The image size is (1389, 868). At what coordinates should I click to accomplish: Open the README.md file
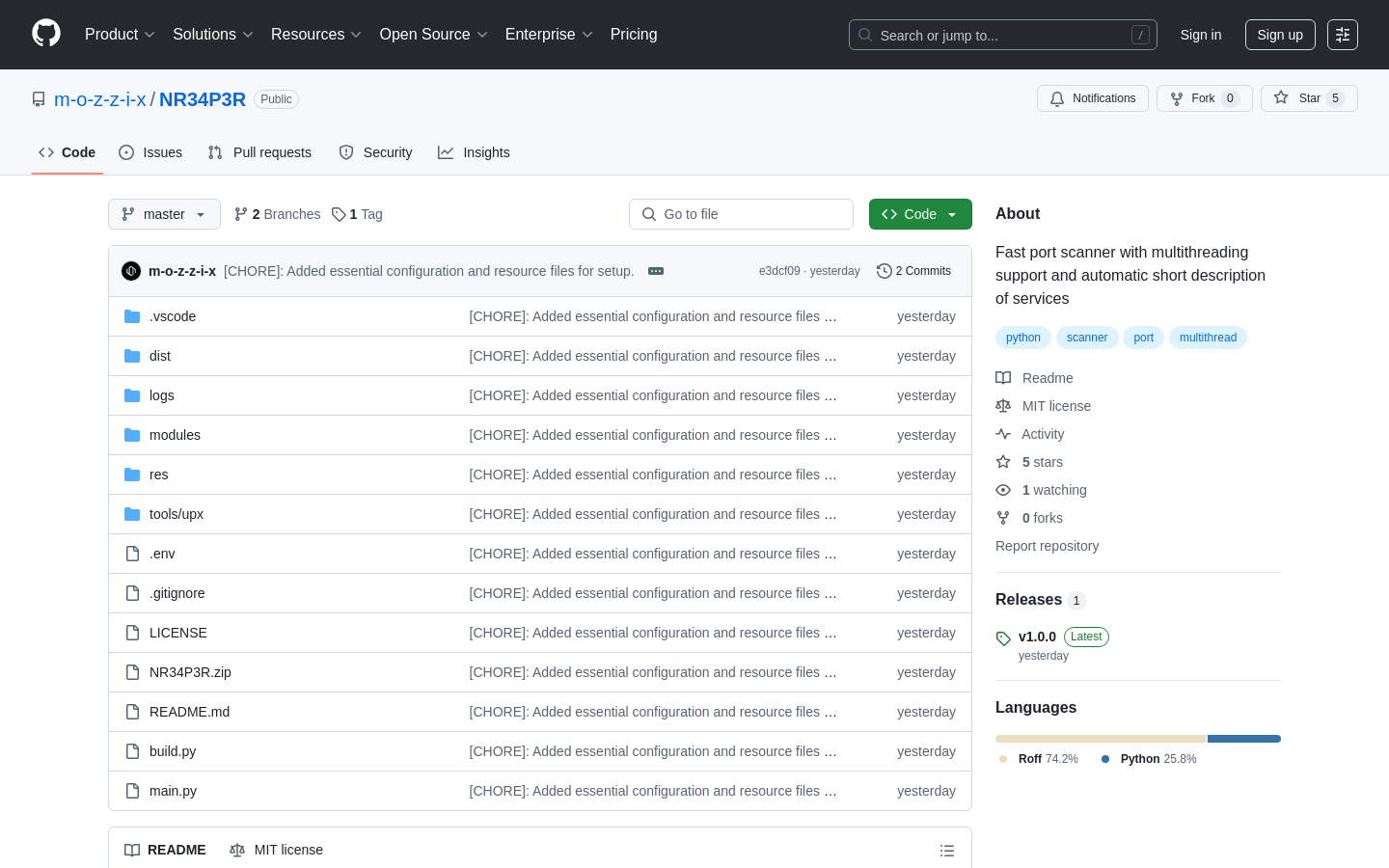click(x=190, y=712)
